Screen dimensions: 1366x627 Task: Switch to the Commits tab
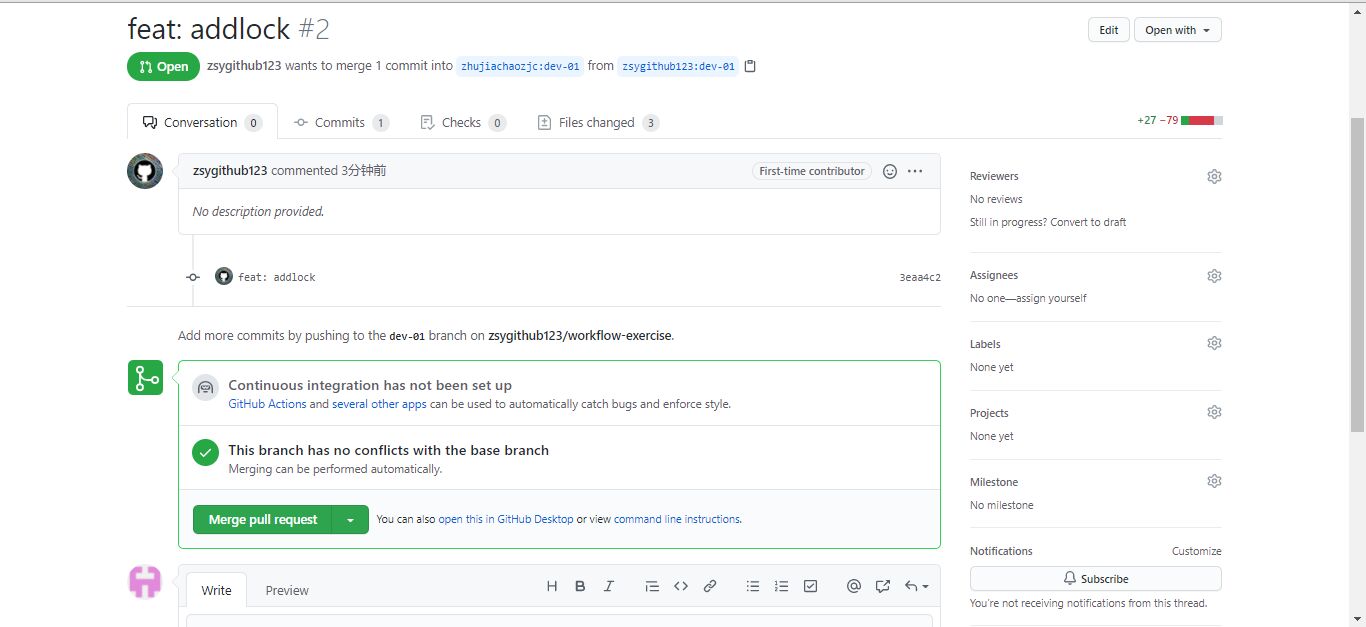[341, 122]
